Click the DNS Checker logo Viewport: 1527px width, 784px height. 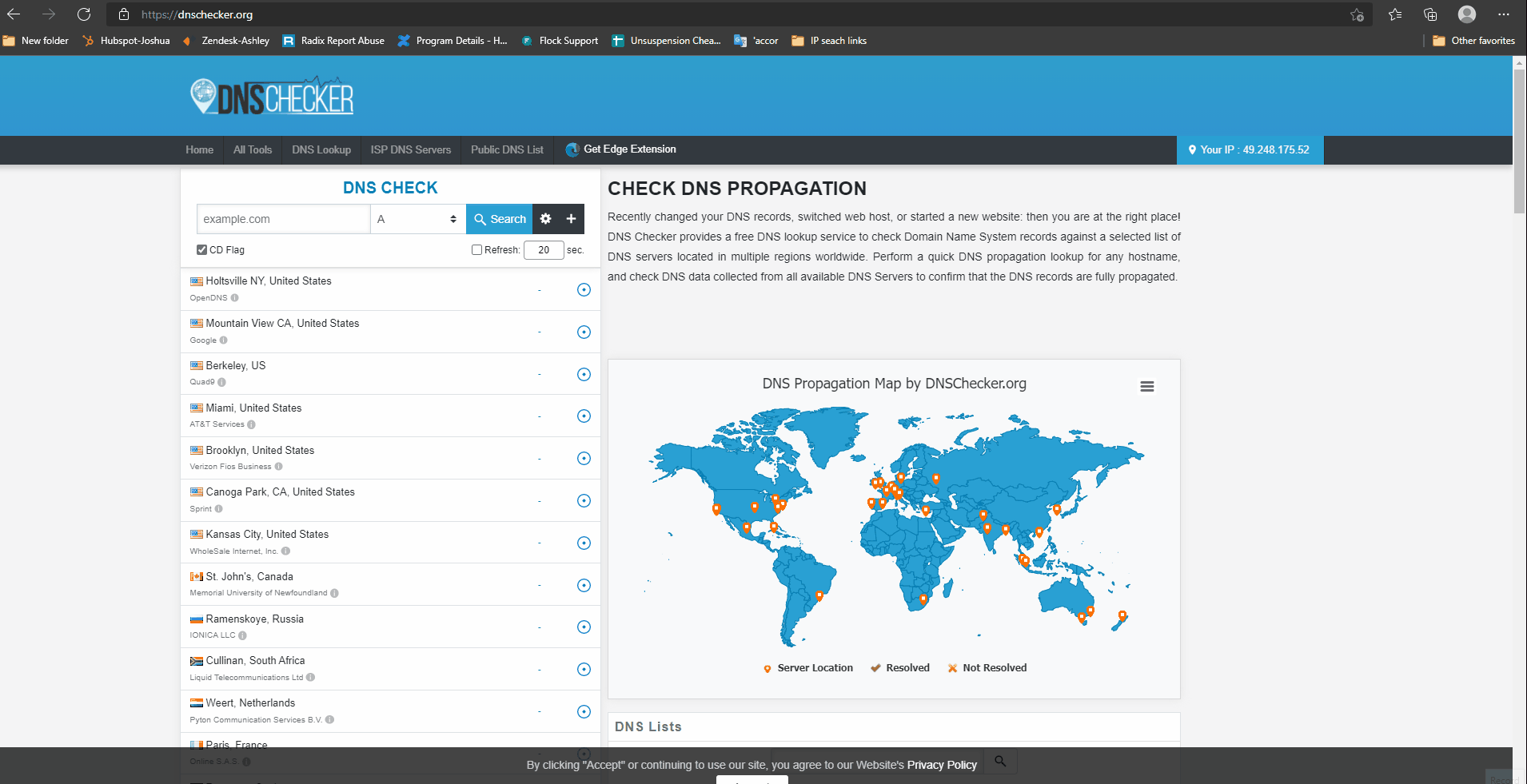271,96
